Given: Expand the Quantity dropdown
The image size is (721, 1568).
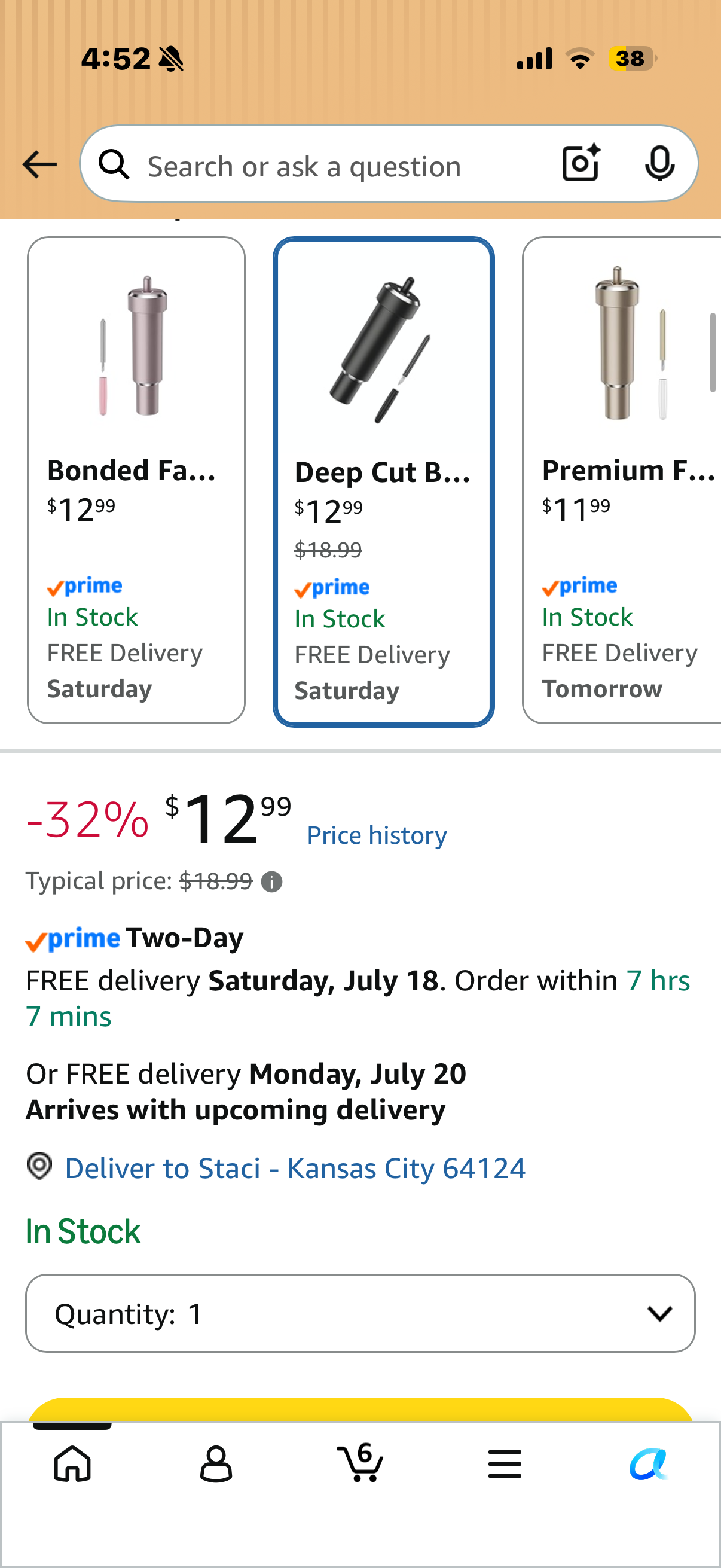Looking at the screenshot, I should tap(360, 1313).
